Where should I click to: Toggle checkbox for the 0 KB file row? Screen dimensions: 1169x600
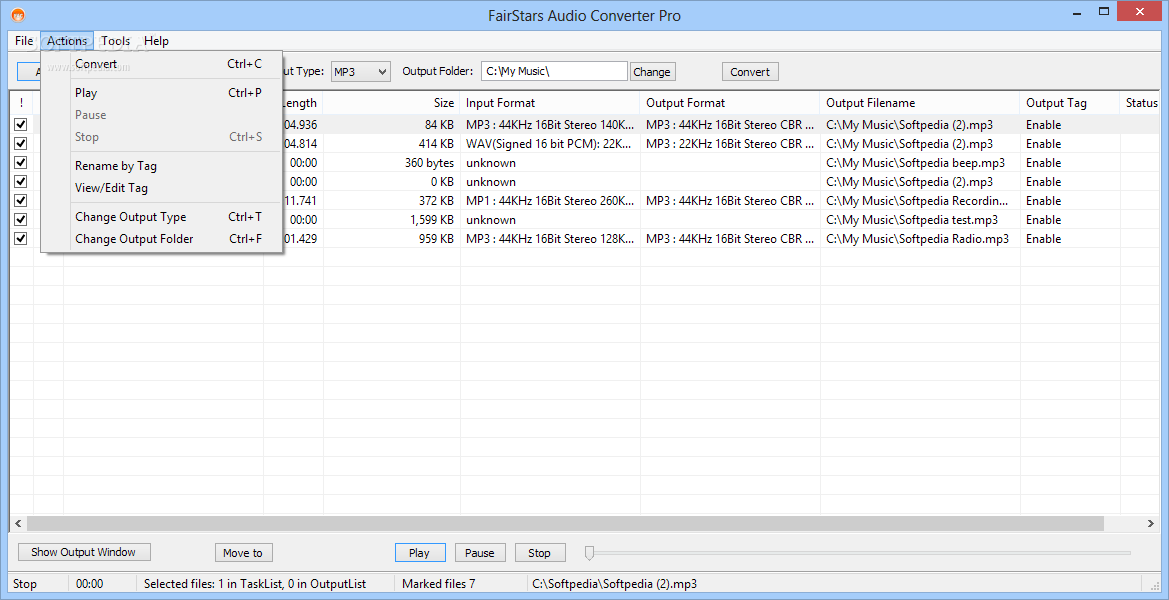click(x=21, y=181)
